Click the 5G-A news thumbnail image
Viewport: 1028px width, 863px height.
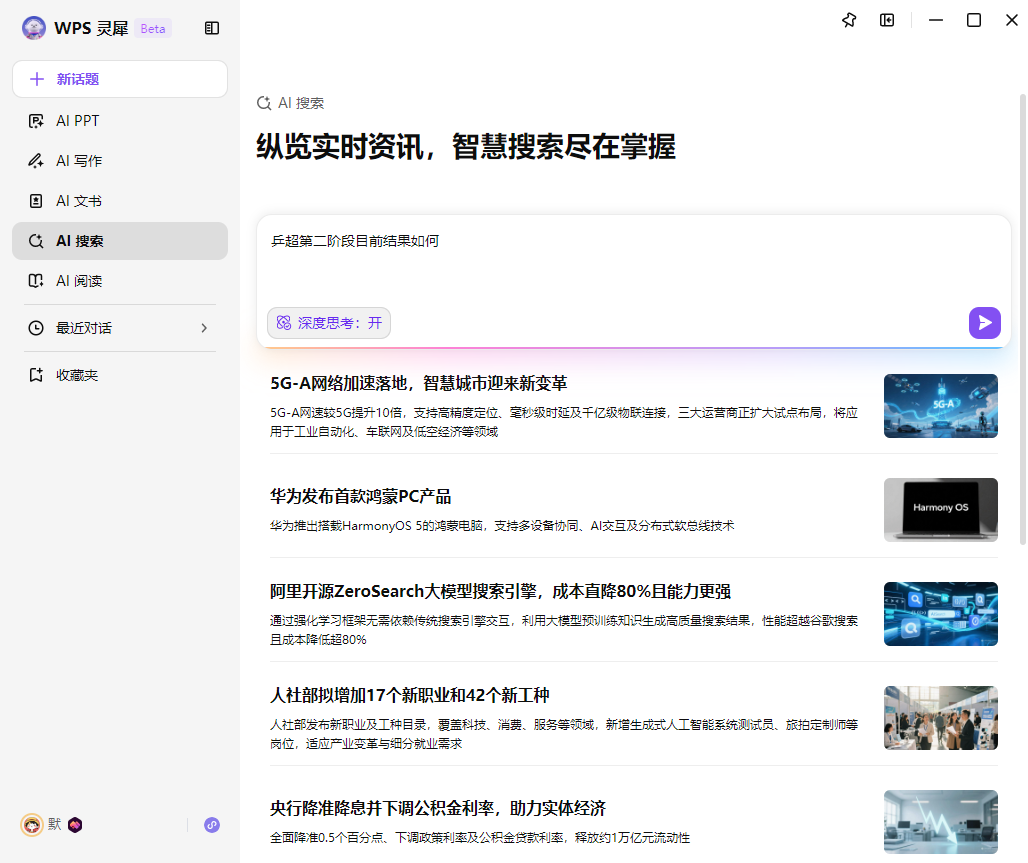click(x=940, y=406)
